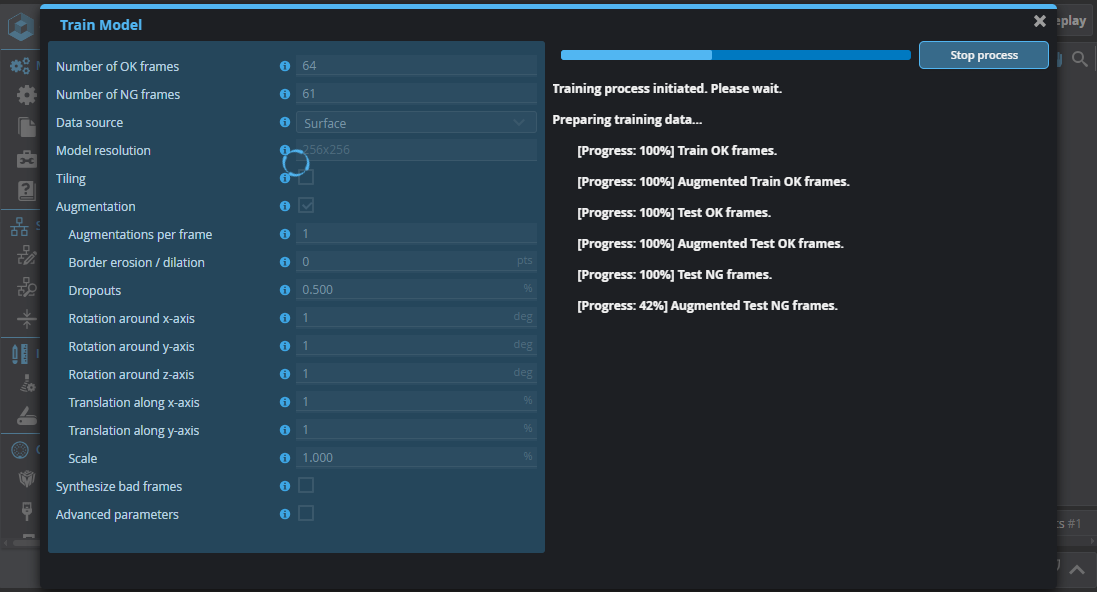1097x592 pixels.
Task: Click the info icon beside Number of OK frames
Action: tap(285, 66)
